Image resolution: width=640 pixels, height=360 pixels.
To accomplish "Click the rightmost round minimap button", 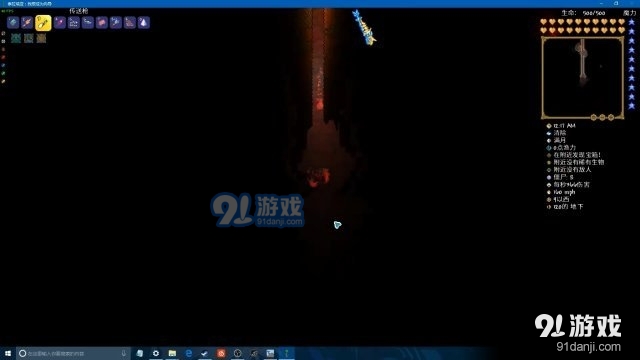I will click(x=611, y=118).
